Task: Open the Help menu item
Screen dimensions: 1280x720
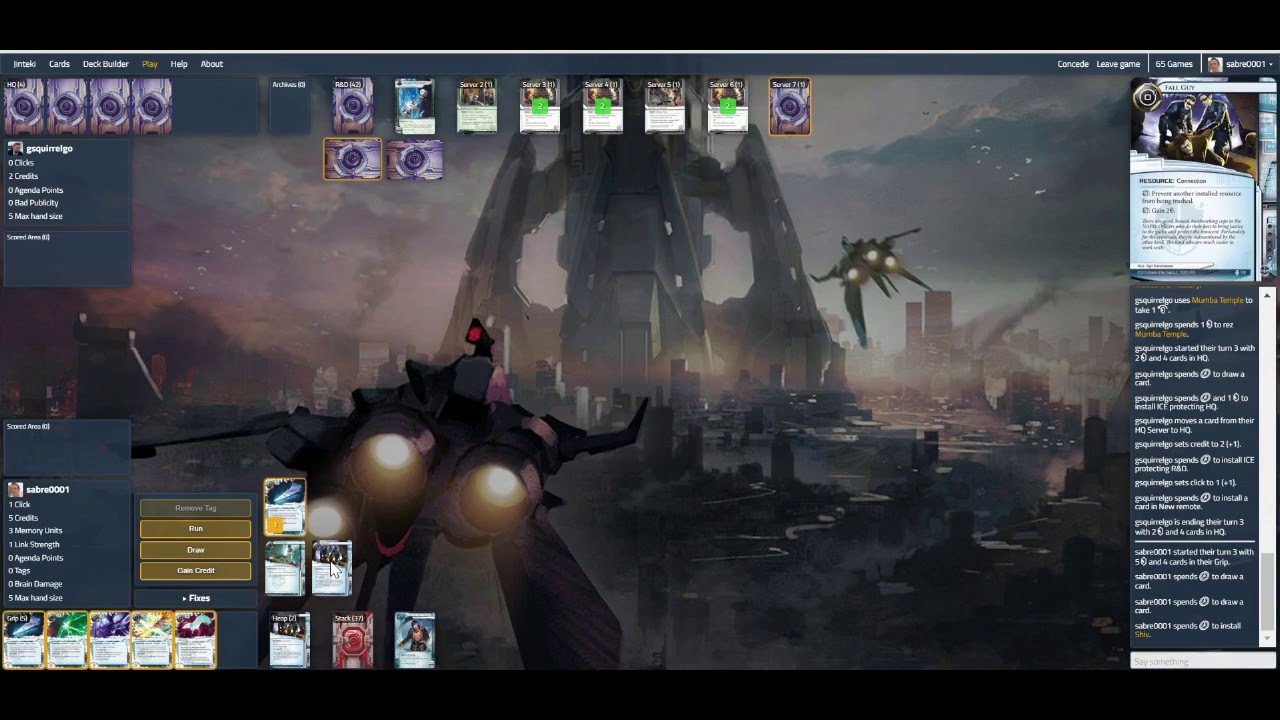Action: [179, 64]
